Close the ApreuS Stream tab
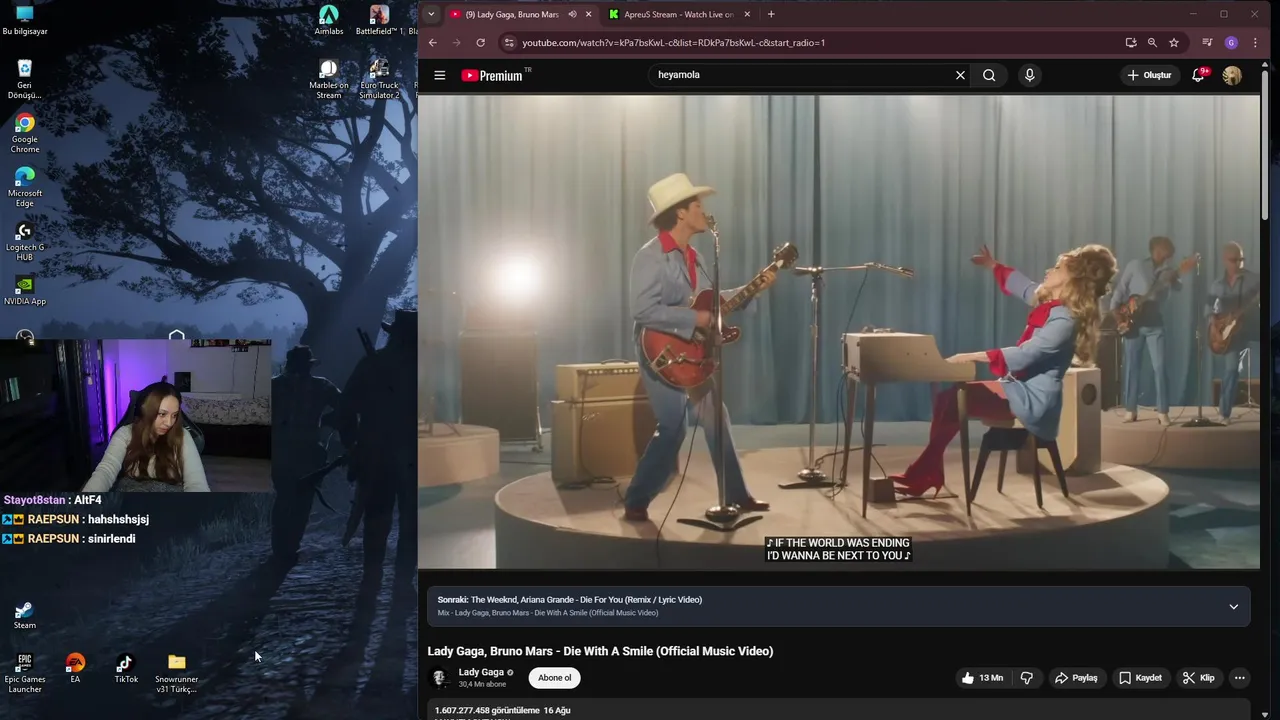Image resolution: width=1280 pixels, height=720 pixels. 747,14
